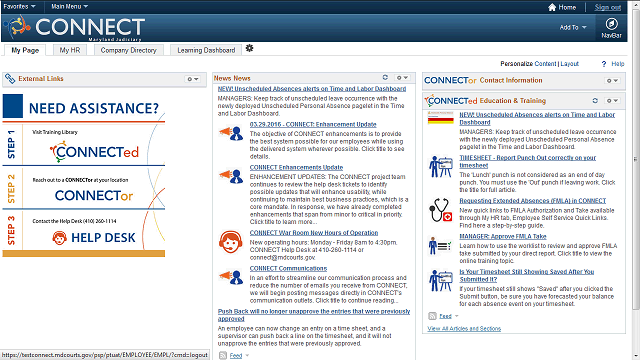The width and height of the screenshot is (640, 360).
Task: Open External Links pagelet settings dropdown
Action: (193, 79)
